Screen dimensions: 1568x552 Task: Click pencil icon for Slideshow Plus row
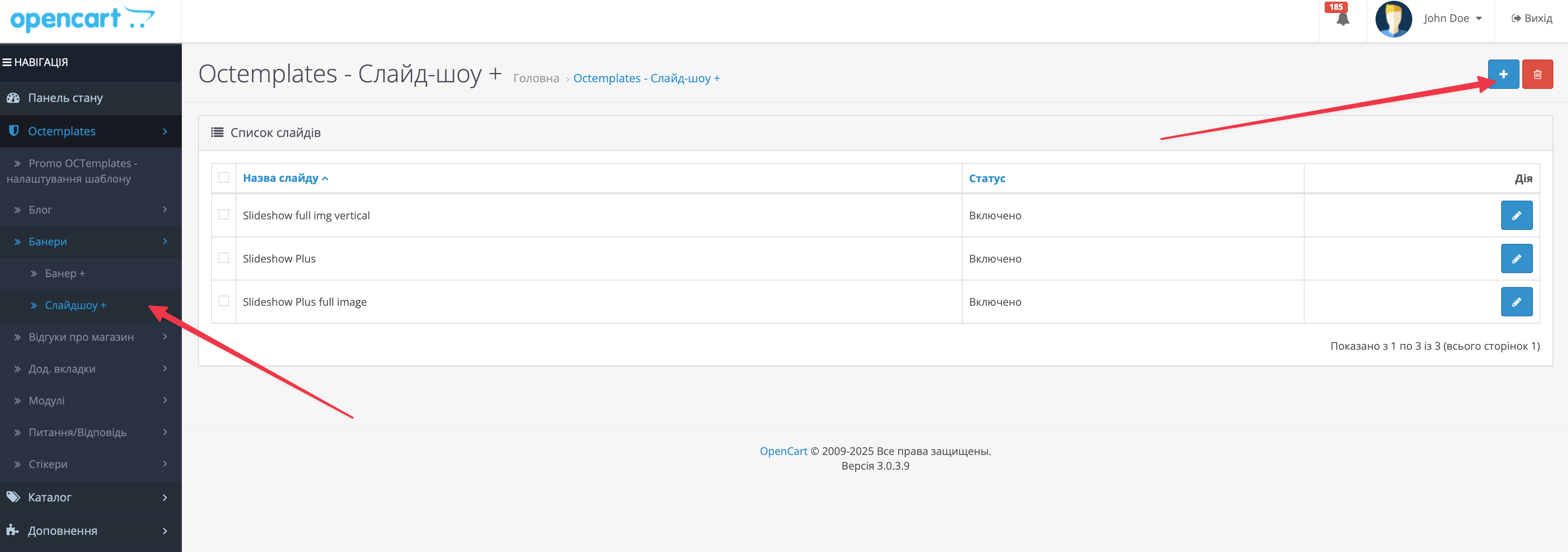coord(1516,258)
